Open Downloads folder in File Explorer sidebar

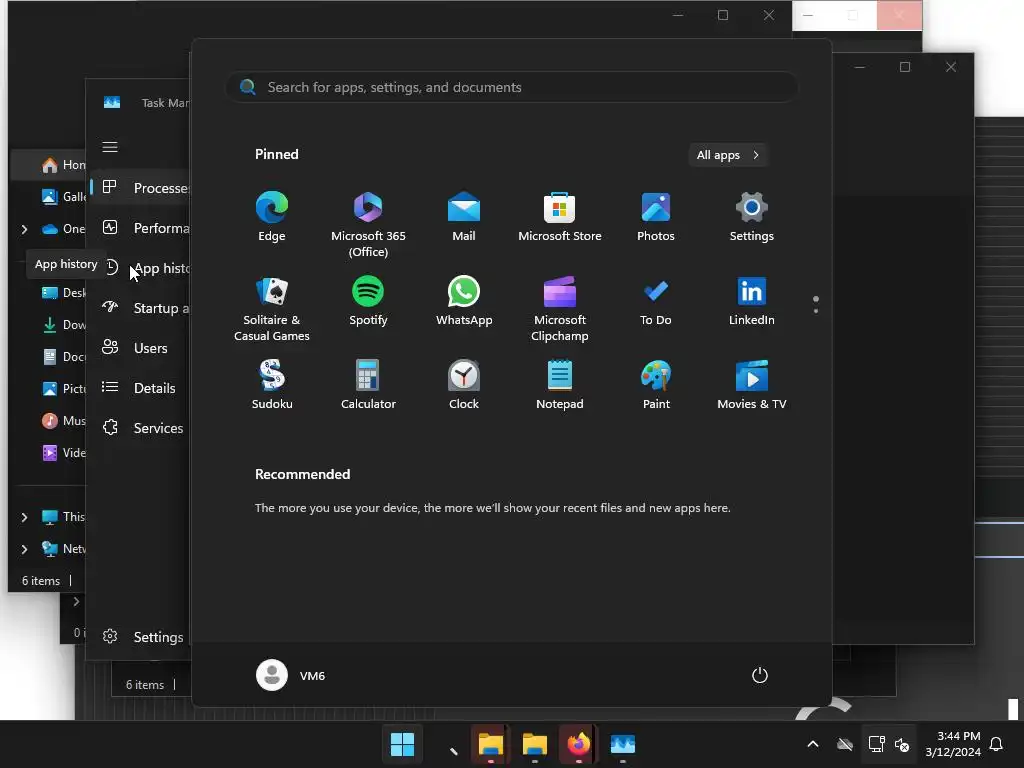pyautogui.click(x=63, y=325)
